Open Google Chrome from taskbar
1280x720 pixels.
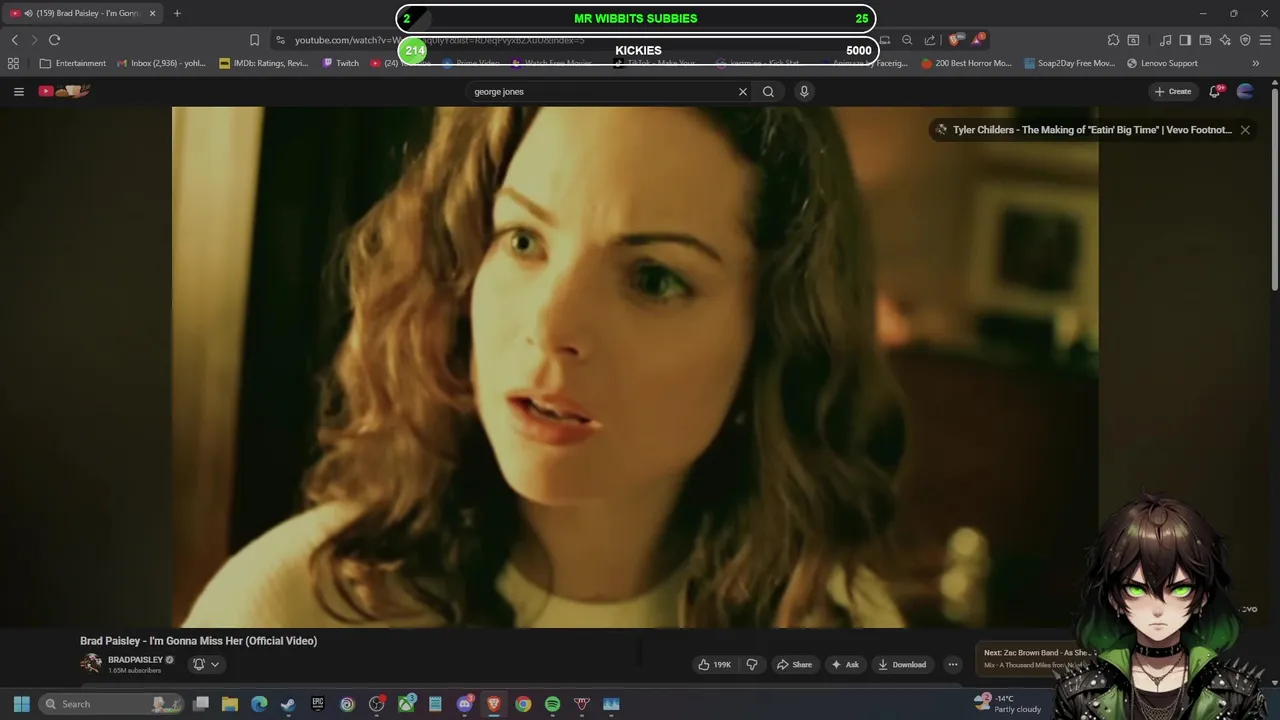point(523,704)
